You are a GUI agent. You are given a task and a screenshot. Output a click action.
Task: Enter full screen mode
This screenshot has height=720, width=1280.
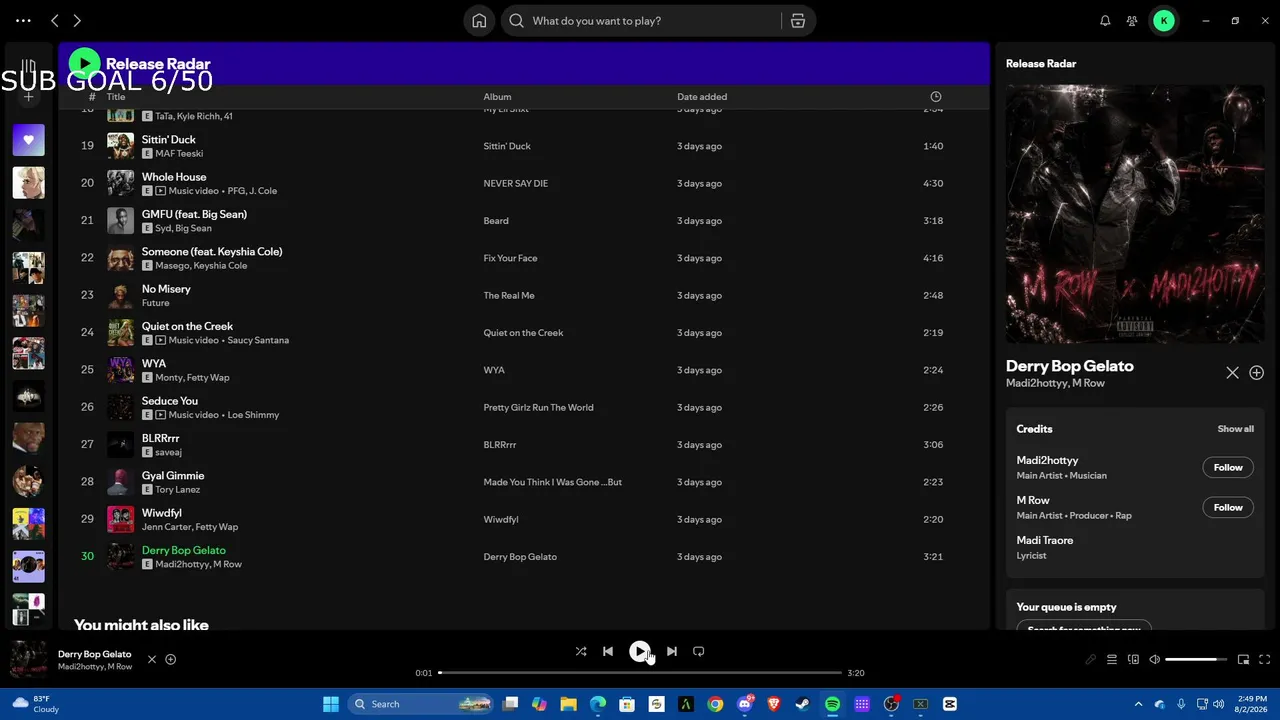(x=1265, y=660)
